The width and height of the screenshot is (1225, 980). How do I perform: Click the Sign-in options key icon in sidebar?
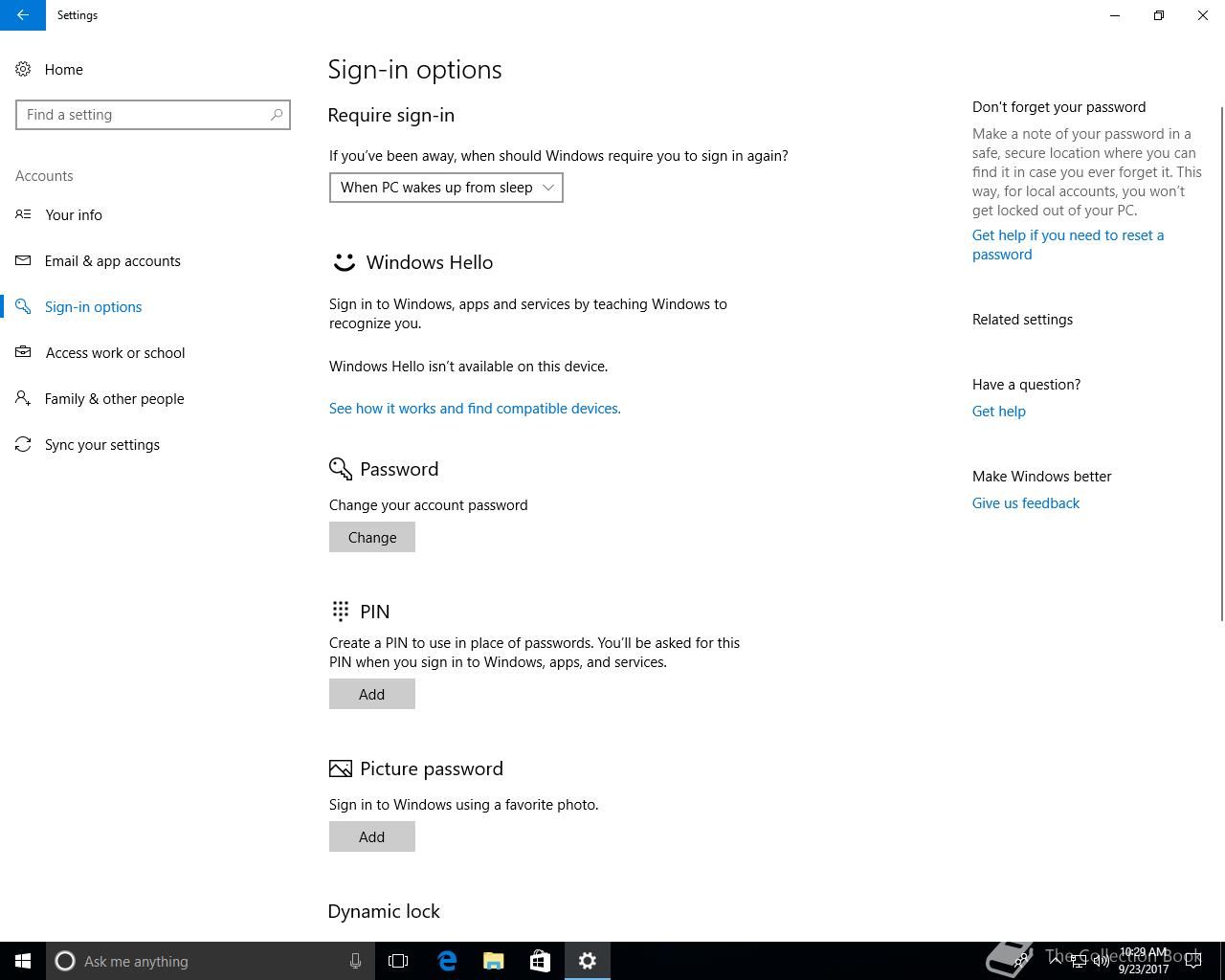[x=23, y=306]
